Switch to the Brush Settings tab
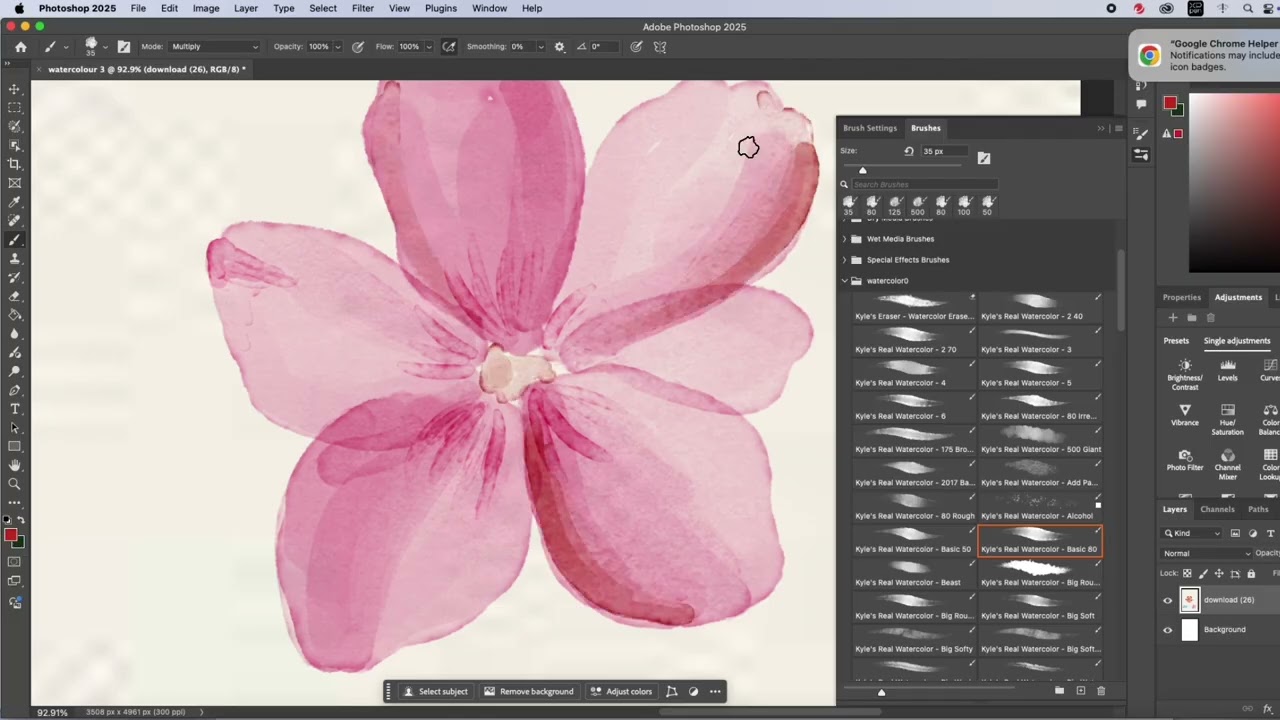 tap(870, 128)
